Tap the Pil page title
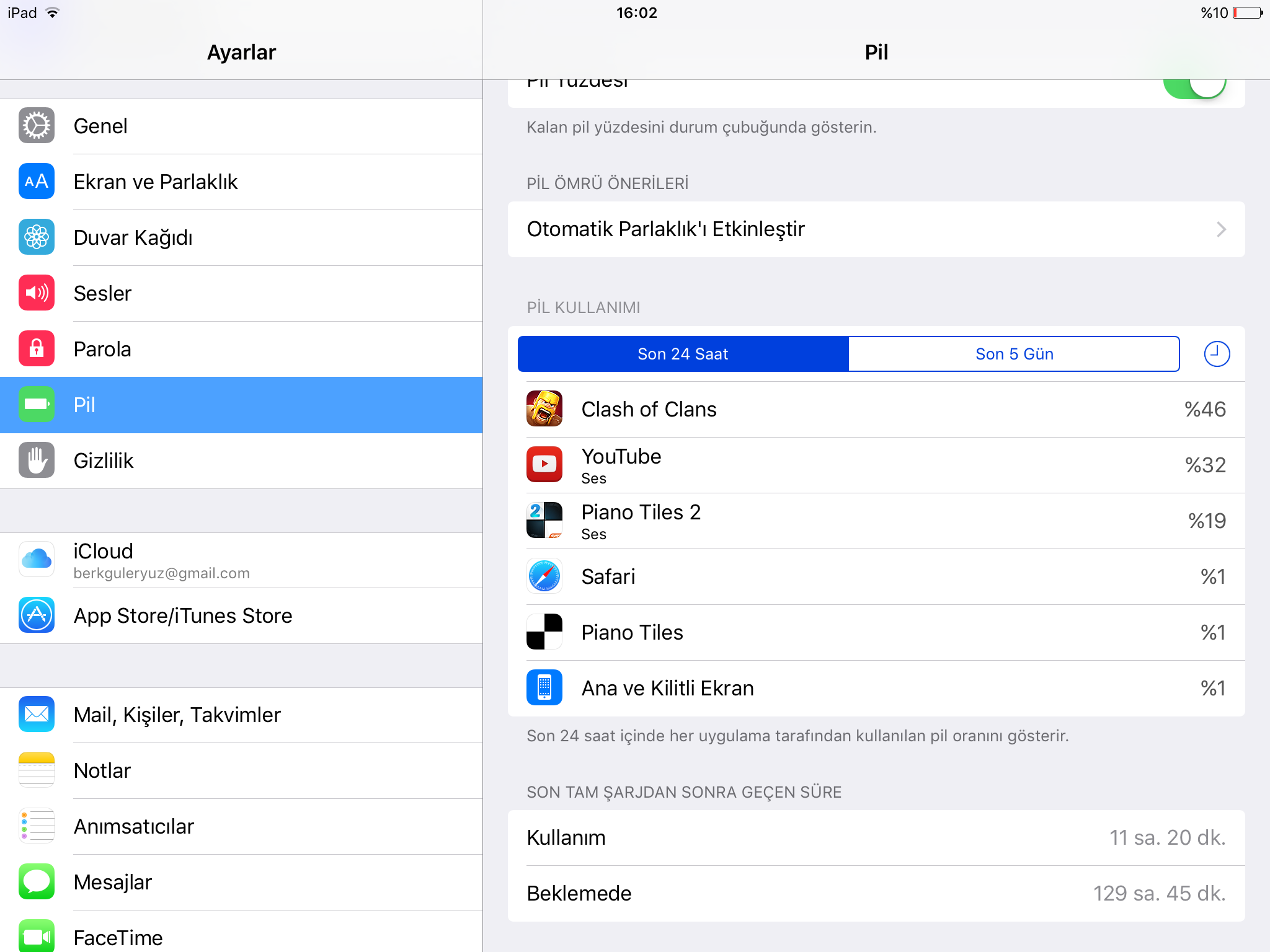This screenshot has height=952, width=1270. click(x=876, y=52)
